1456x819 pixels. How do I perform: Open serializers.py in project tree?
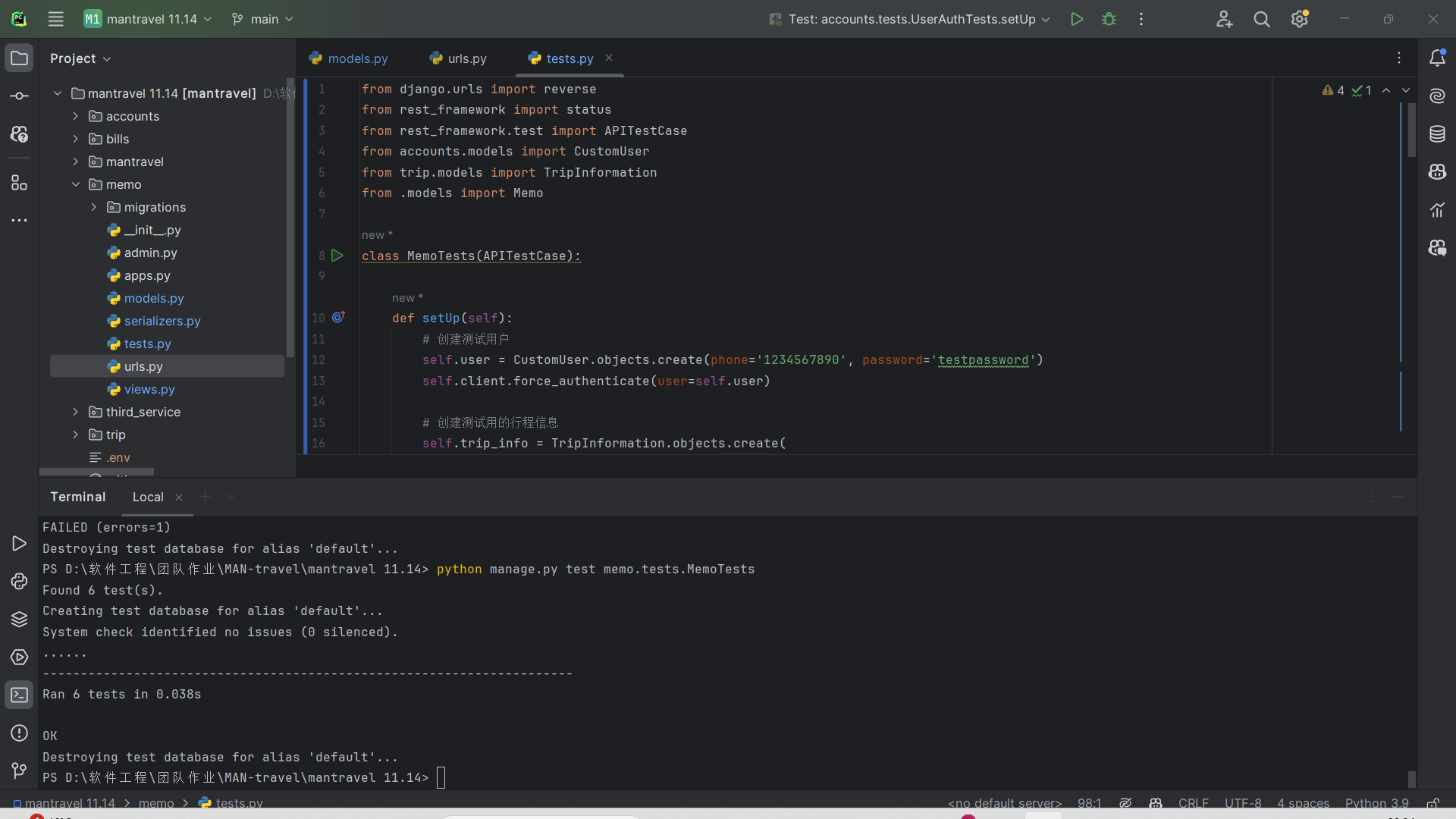pos(162,321)
